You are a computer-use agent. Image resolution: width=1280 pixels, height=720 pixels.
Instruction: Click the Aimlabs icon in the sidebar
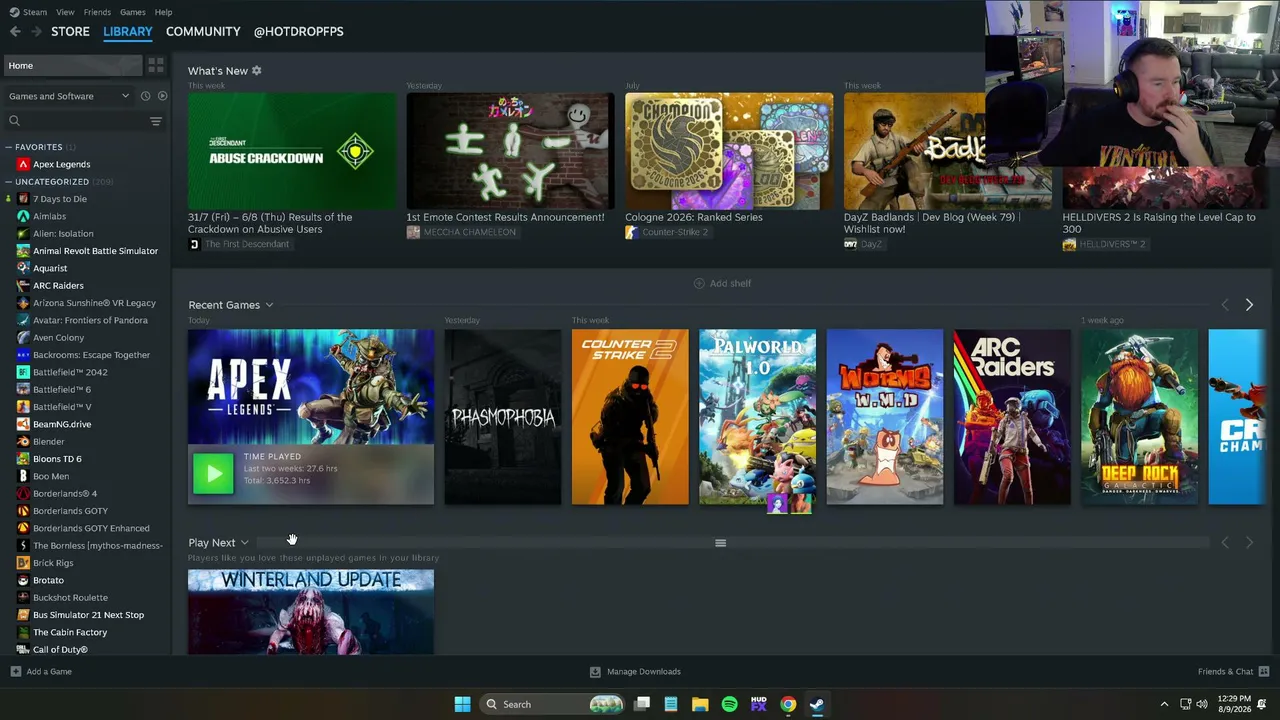point(23,216)
